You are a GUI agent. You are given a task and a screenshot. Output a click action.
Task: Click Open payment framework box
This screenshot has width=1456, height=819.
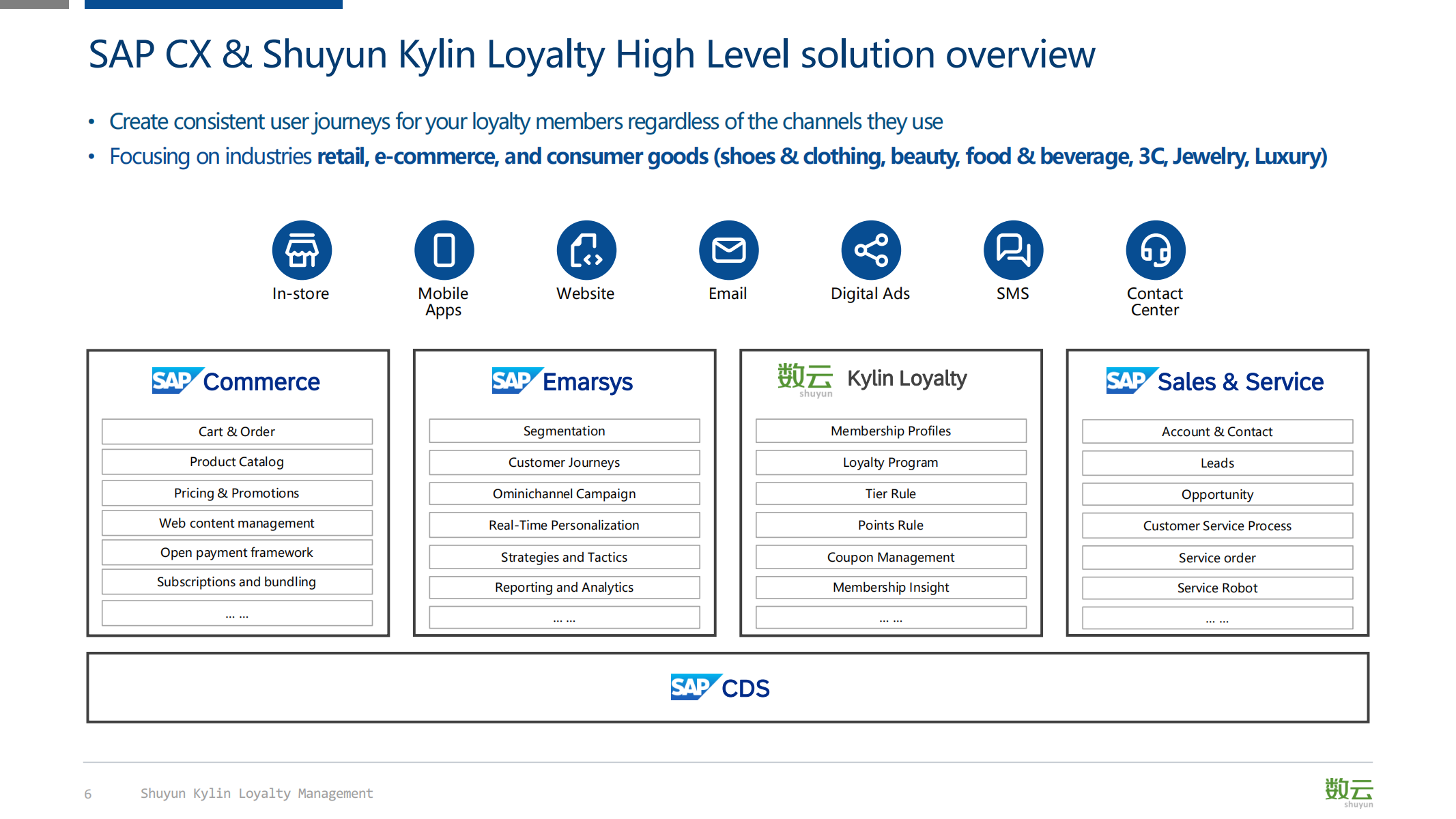click(x=237, y=552)
